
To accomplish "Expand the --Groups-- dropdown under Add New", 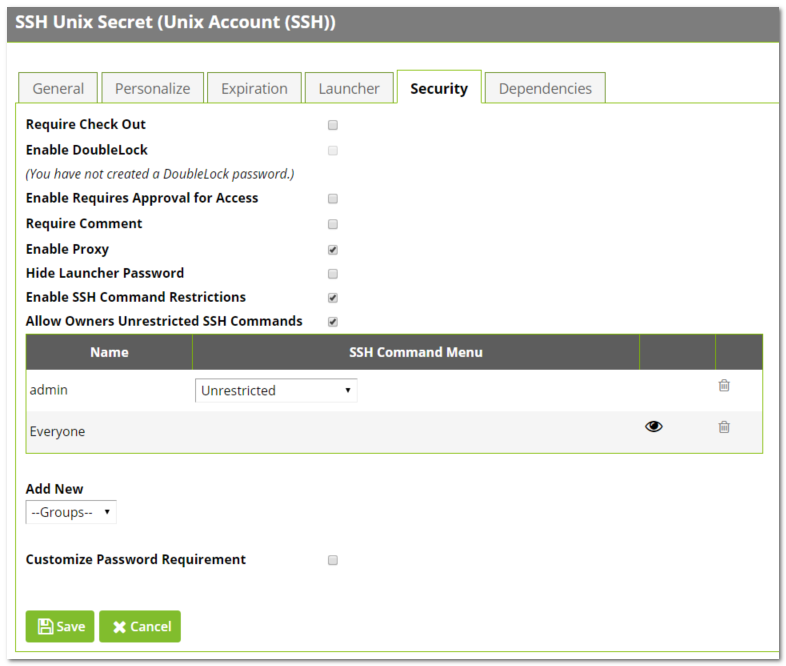I will coord(71,512).
